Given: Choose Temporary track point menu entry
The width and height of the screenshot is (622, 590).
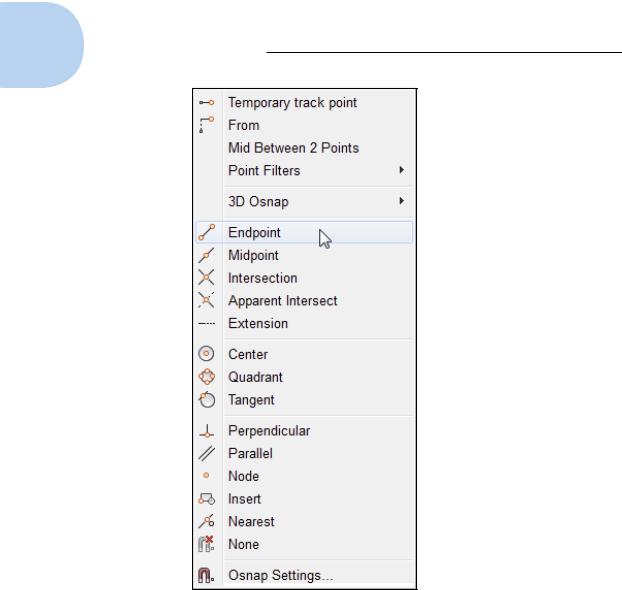Looking at the screenshot, I should (304, 103).
